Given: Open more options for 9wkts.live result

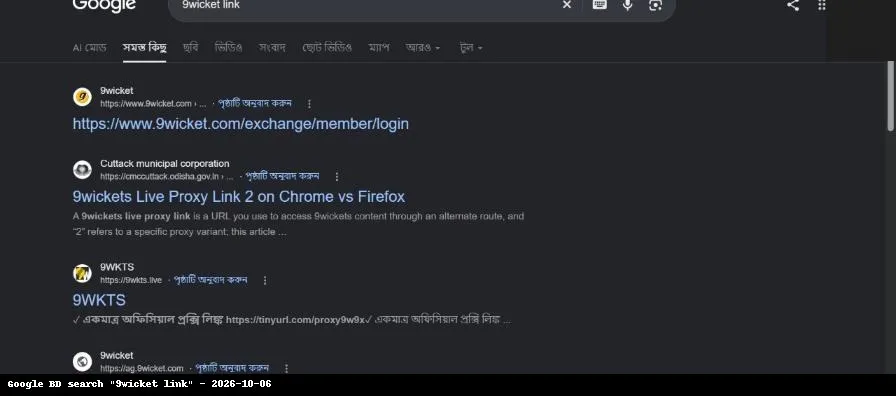Looking at the screenshot, I should pos(265,280).
